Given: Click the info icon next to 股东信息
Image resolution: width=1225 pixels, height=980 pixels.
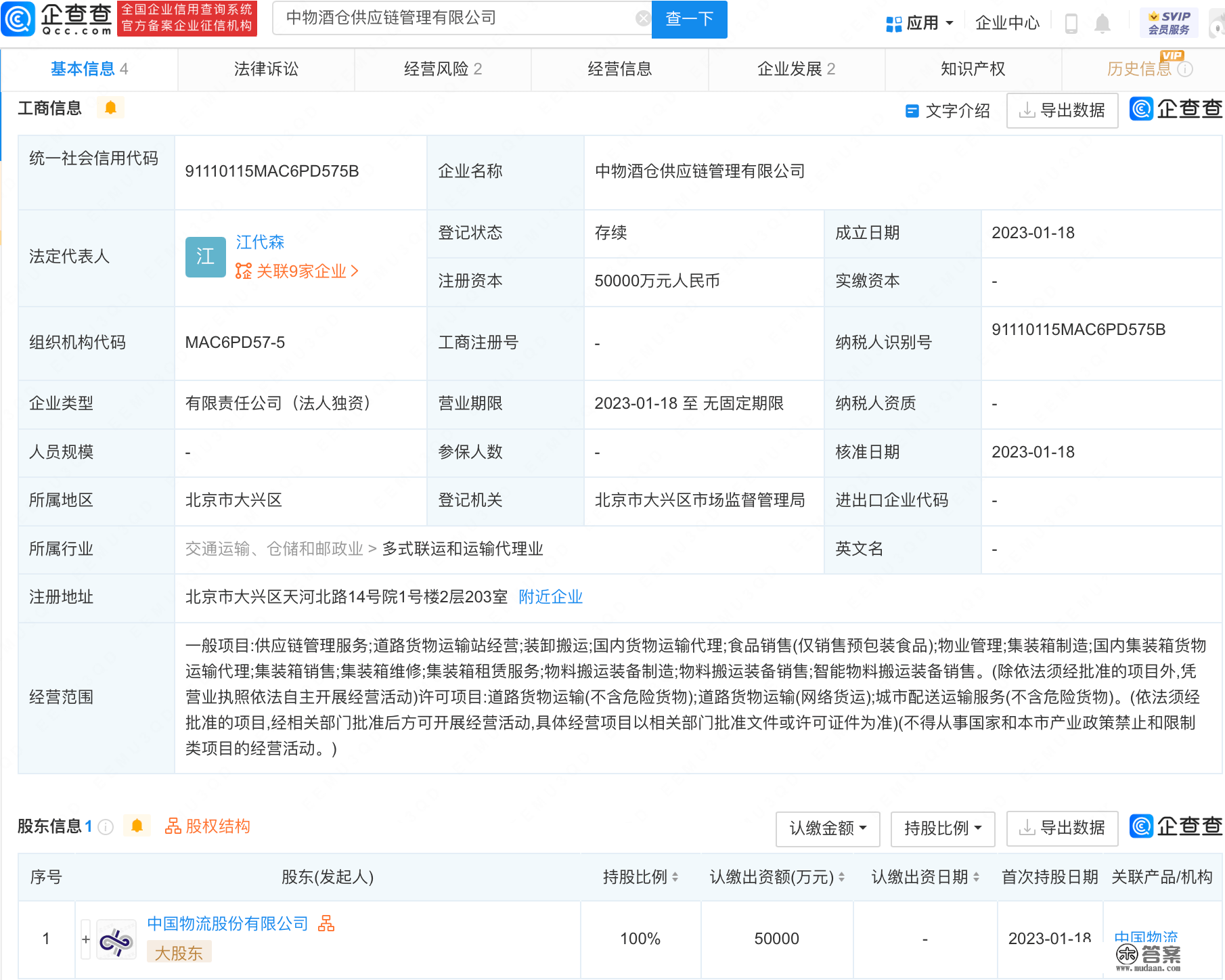Looking at the screenshot, I should tap(106, 827).
